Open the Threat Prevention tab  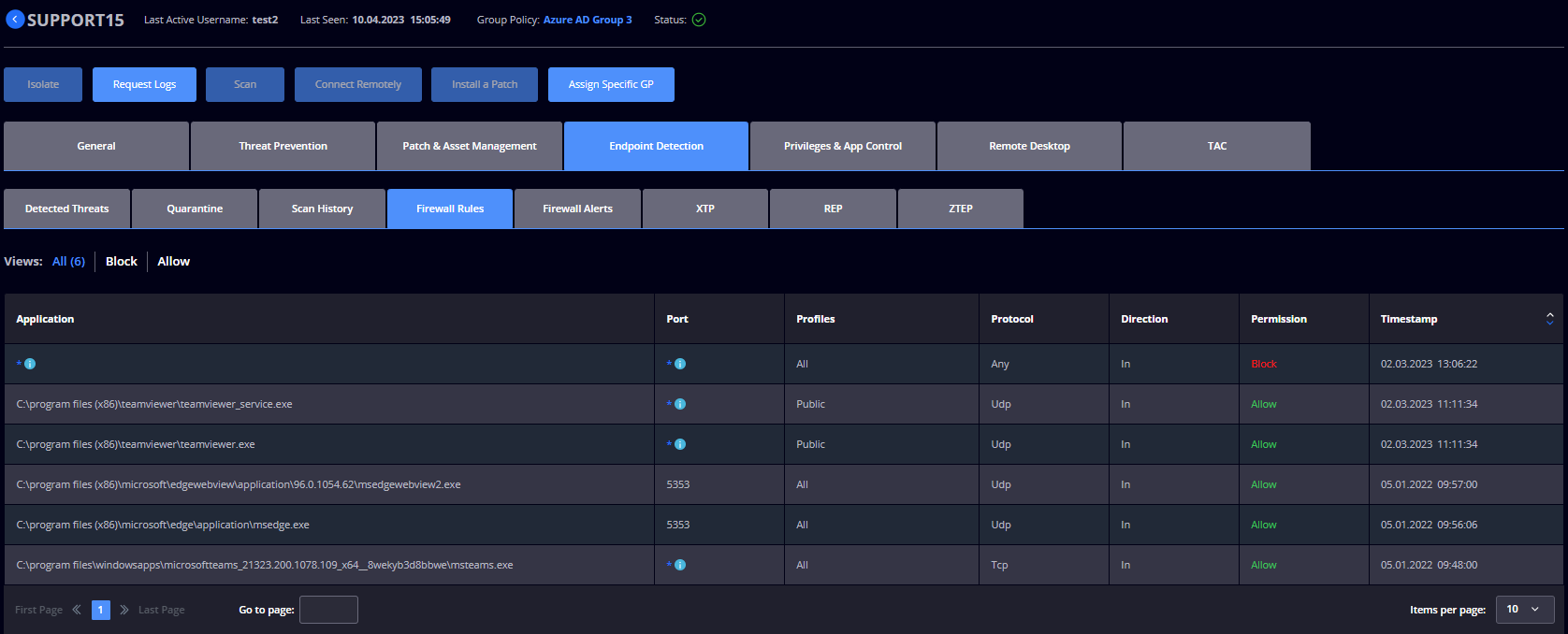(283, 146)
